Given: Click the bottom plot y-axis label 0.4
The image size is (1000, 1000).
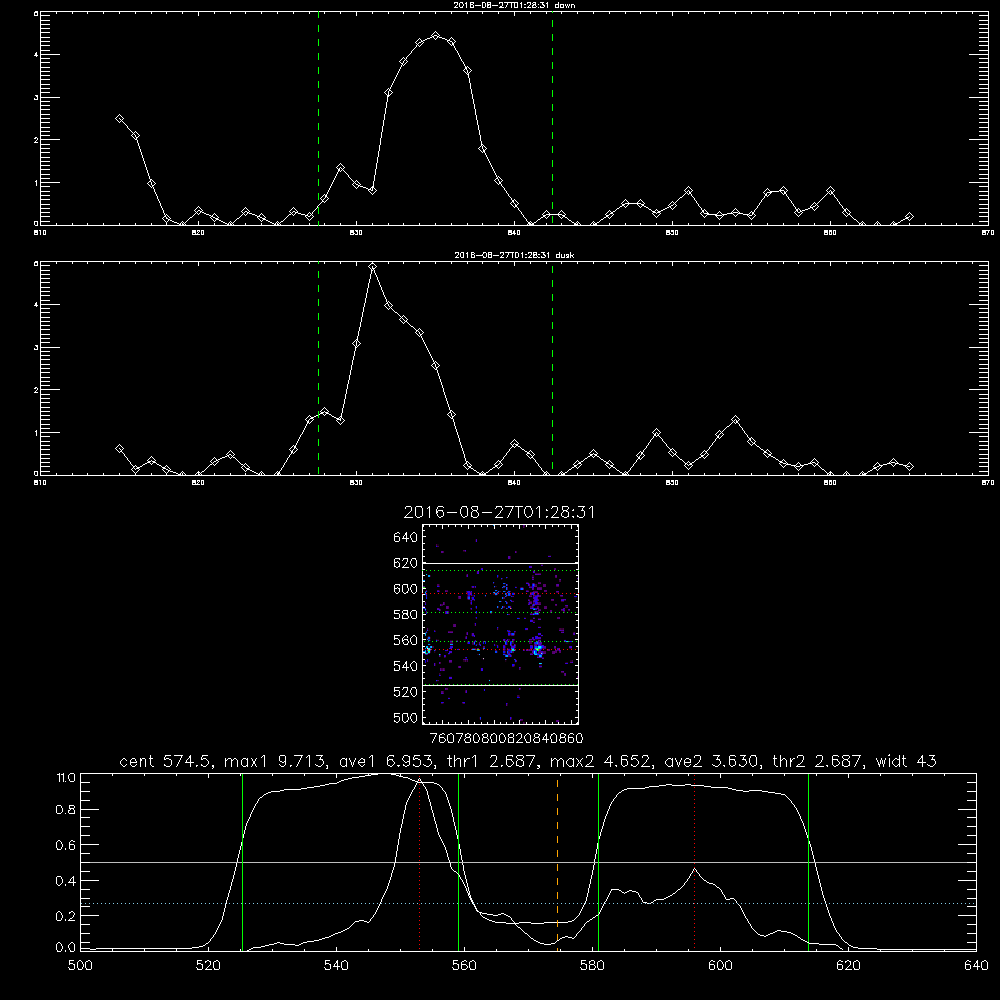Looking at the screenshot, I should point(66,881).
